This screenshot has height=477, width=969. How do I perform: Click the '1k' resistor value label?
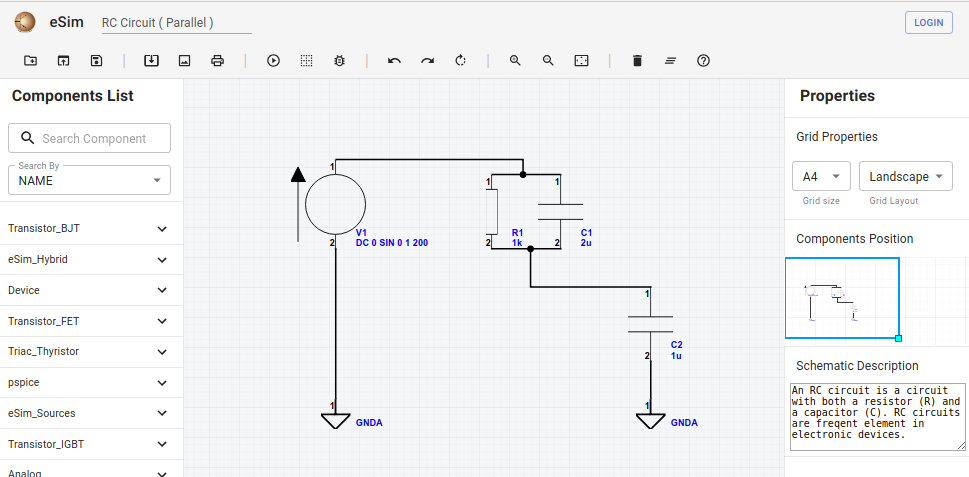pos(517,243)
